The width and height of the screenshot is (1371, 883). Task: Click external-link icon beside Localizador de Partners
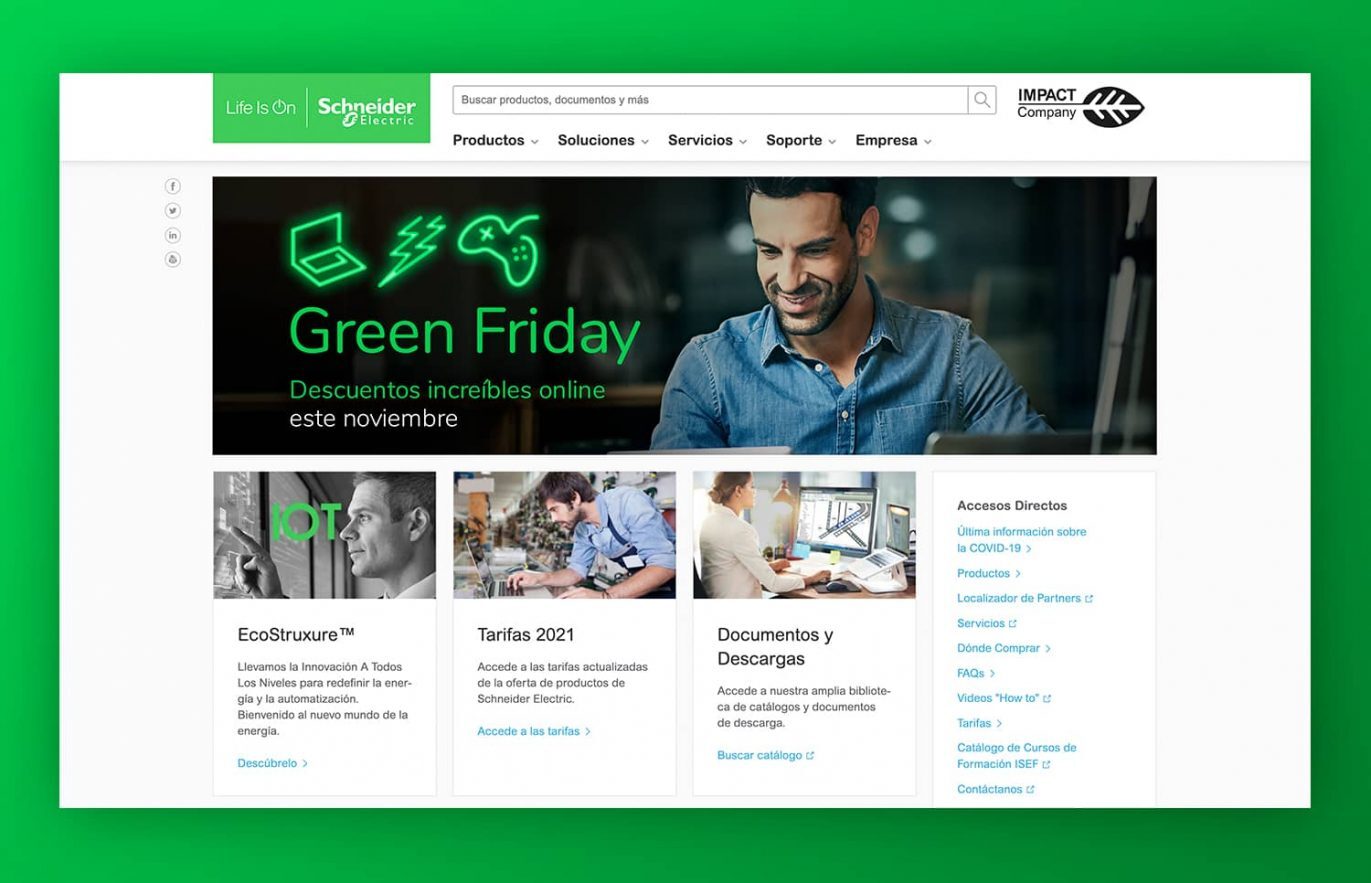point(1089,599)
